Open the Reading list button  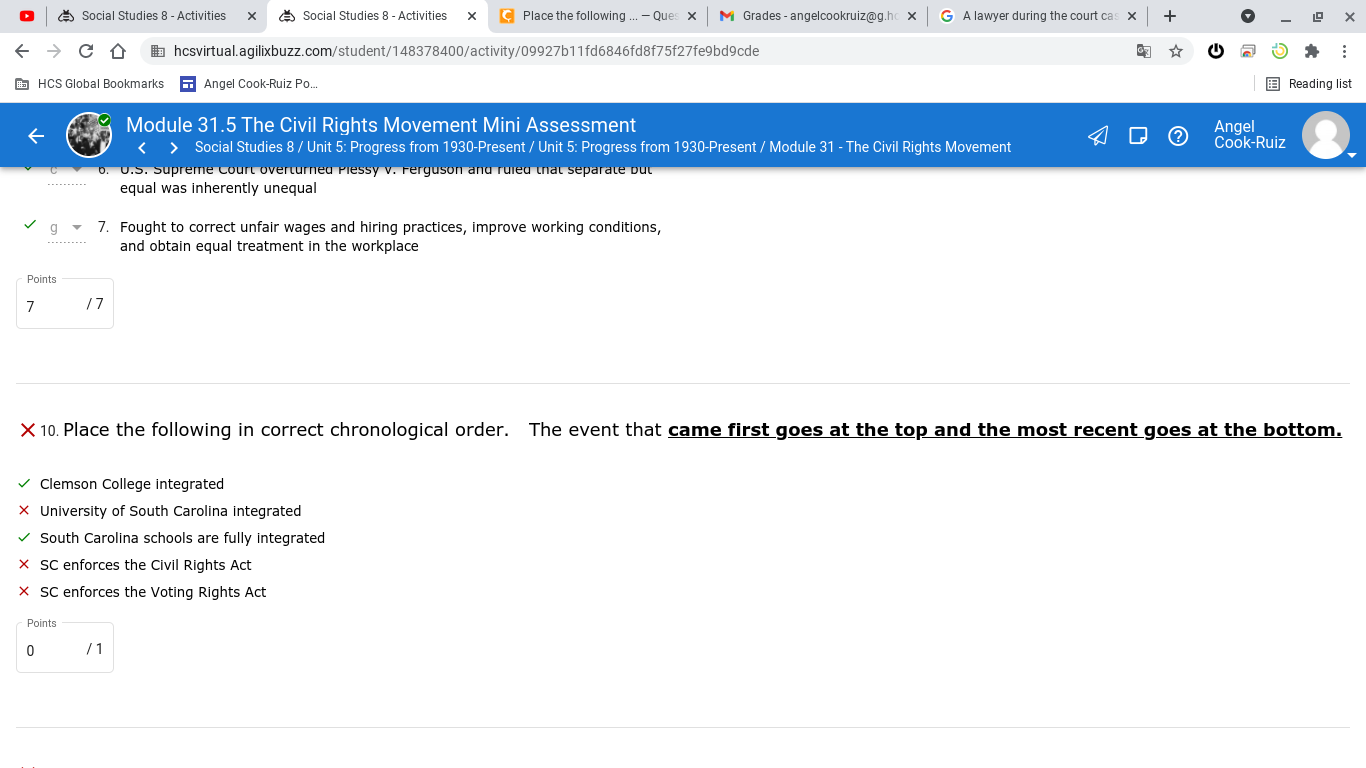tap(1309, 84)
